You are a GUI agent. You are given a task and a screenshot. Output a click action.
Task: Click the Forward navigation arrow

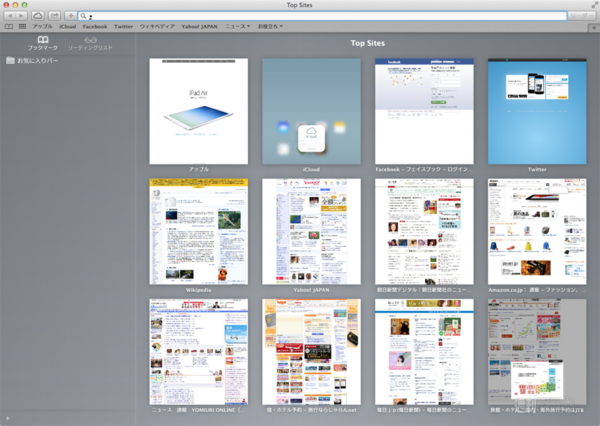[22, 16]
